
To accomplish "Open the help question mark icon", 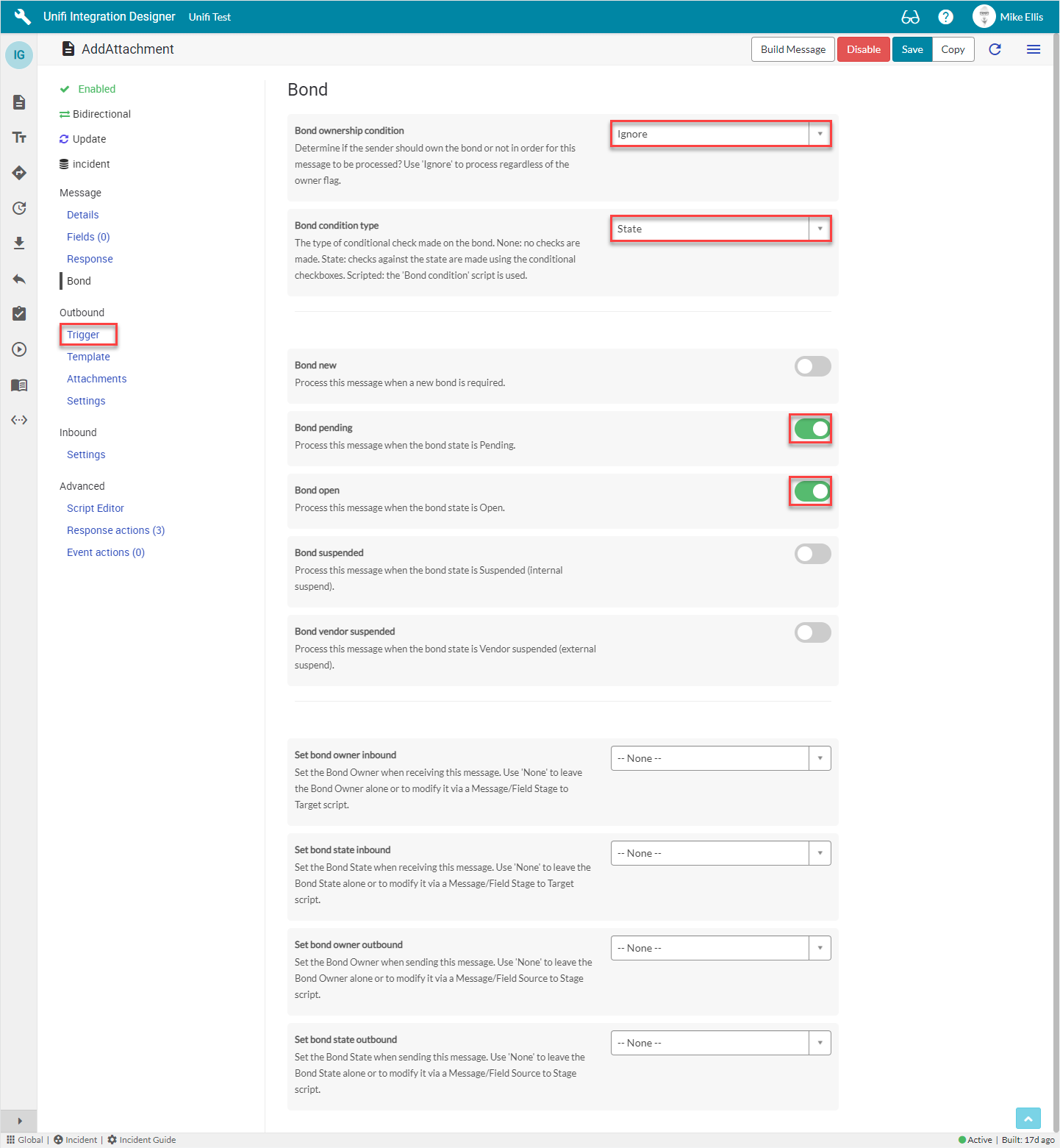I will pyautogui.click(x=946, y=17).
